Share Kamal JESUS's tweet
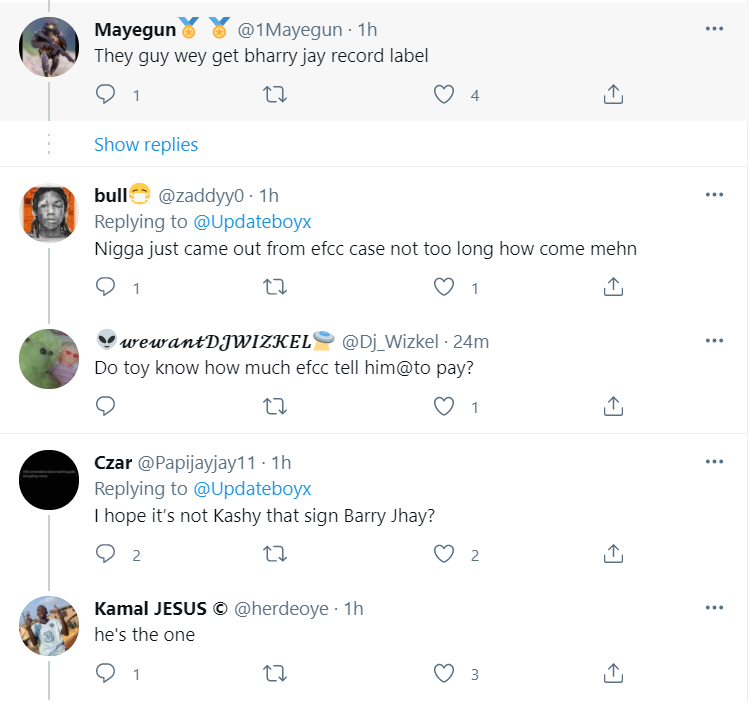 click(x=614, y=674)
